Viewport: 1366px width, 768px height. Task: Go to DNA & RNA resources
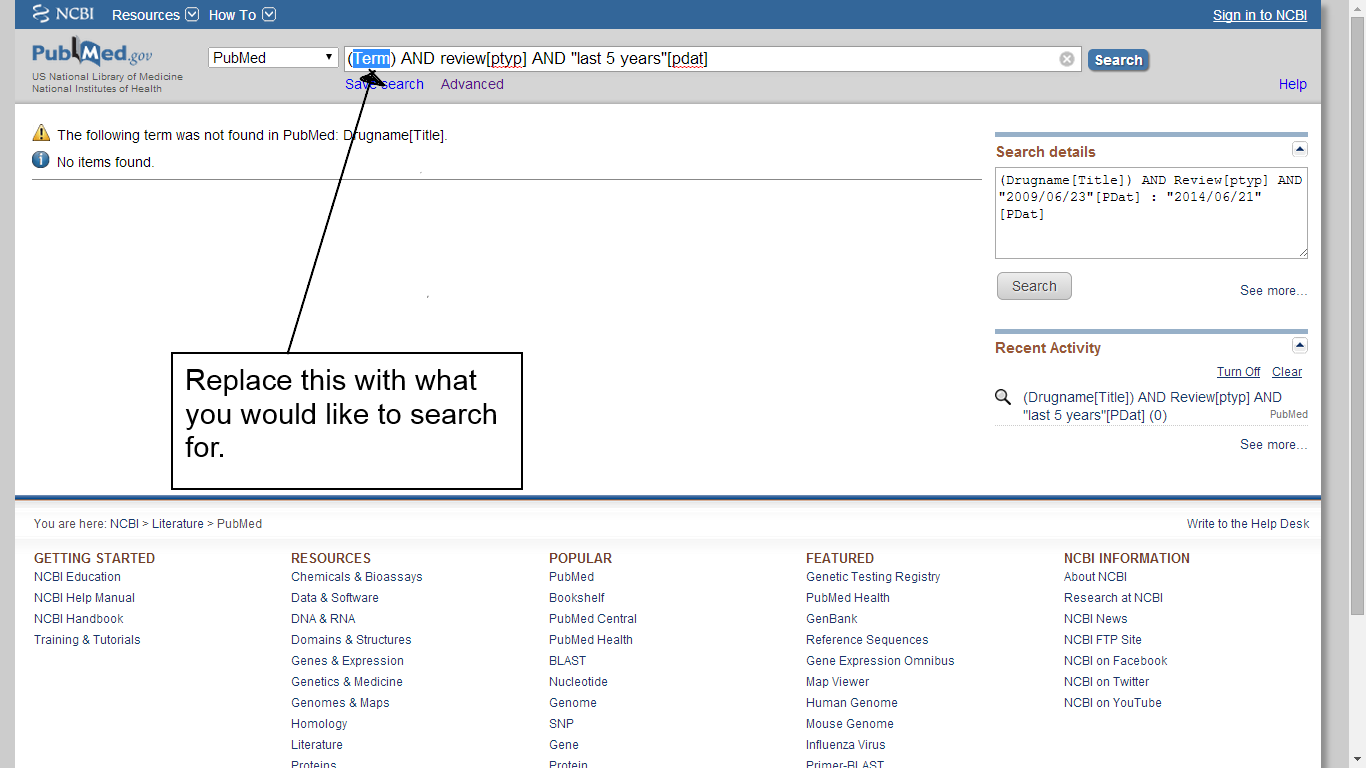tap(323, 619)
